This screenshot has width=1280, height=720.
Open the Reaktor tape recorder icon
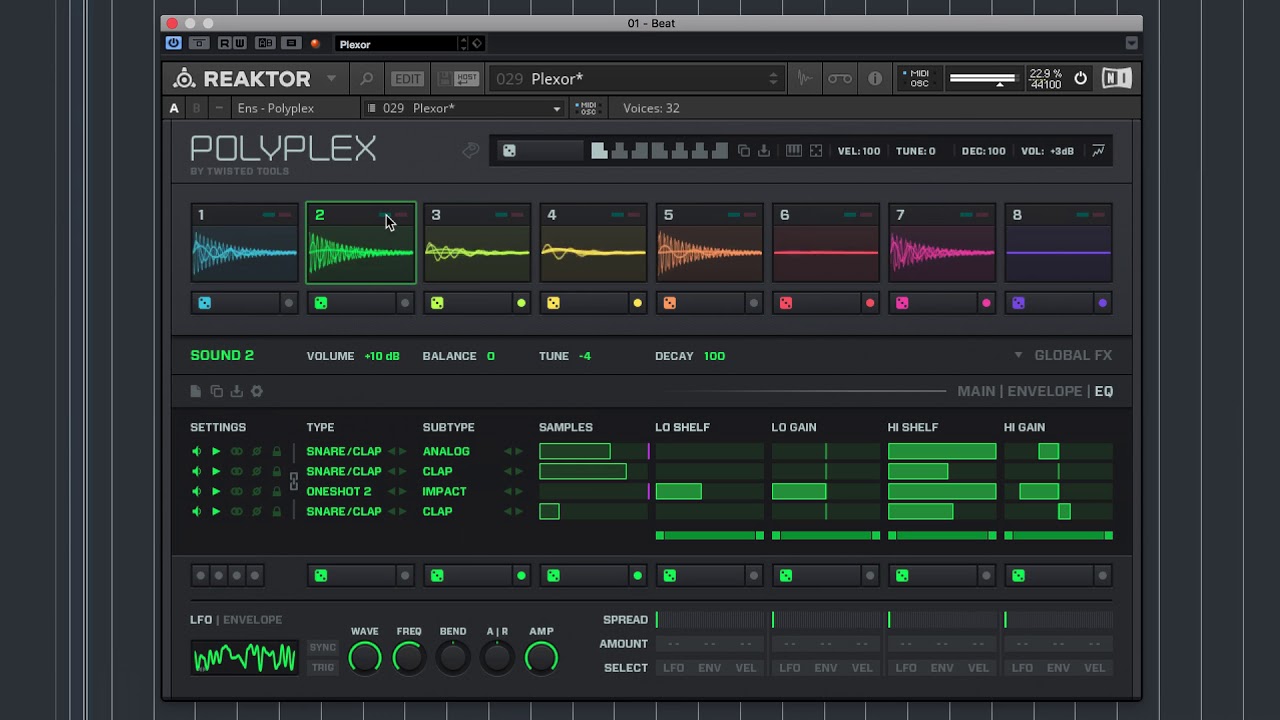click(x=840, y=79)
